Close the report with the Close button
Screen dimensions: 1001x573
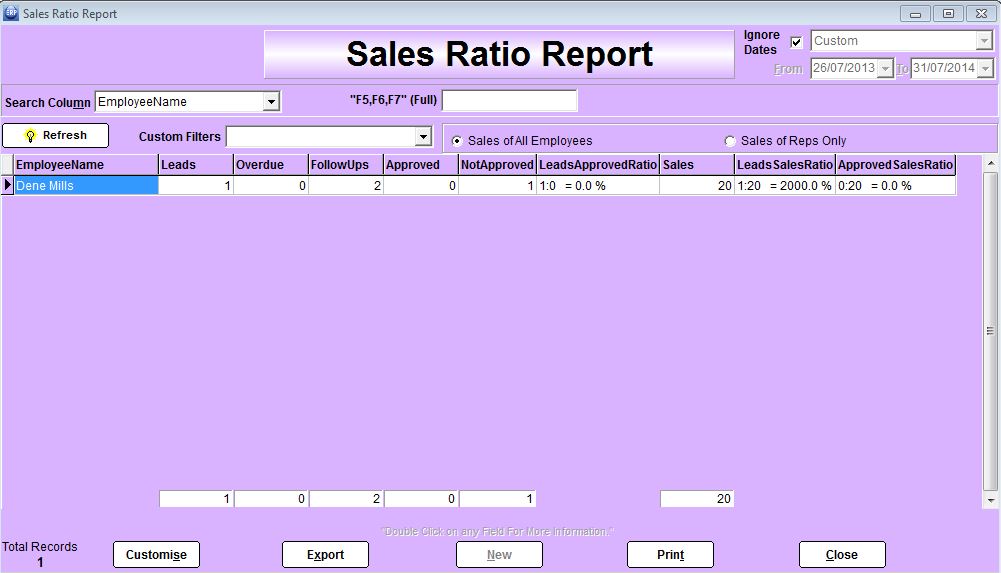click(x=841, y=555)
